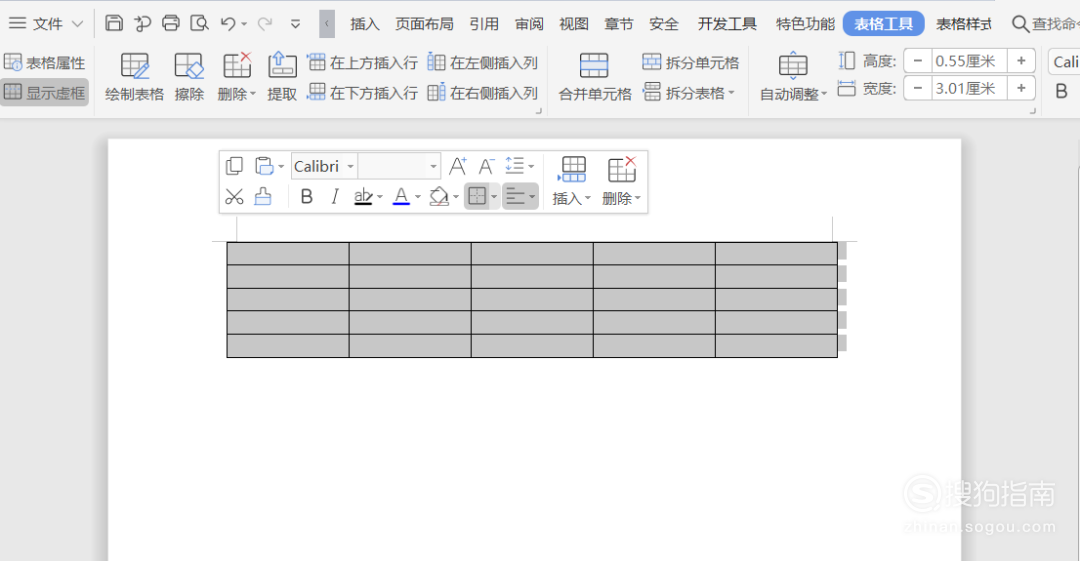Open 插入 dropdown in floating toolbar
This screenshot has width=1080, height=561.
coord(572,182)
